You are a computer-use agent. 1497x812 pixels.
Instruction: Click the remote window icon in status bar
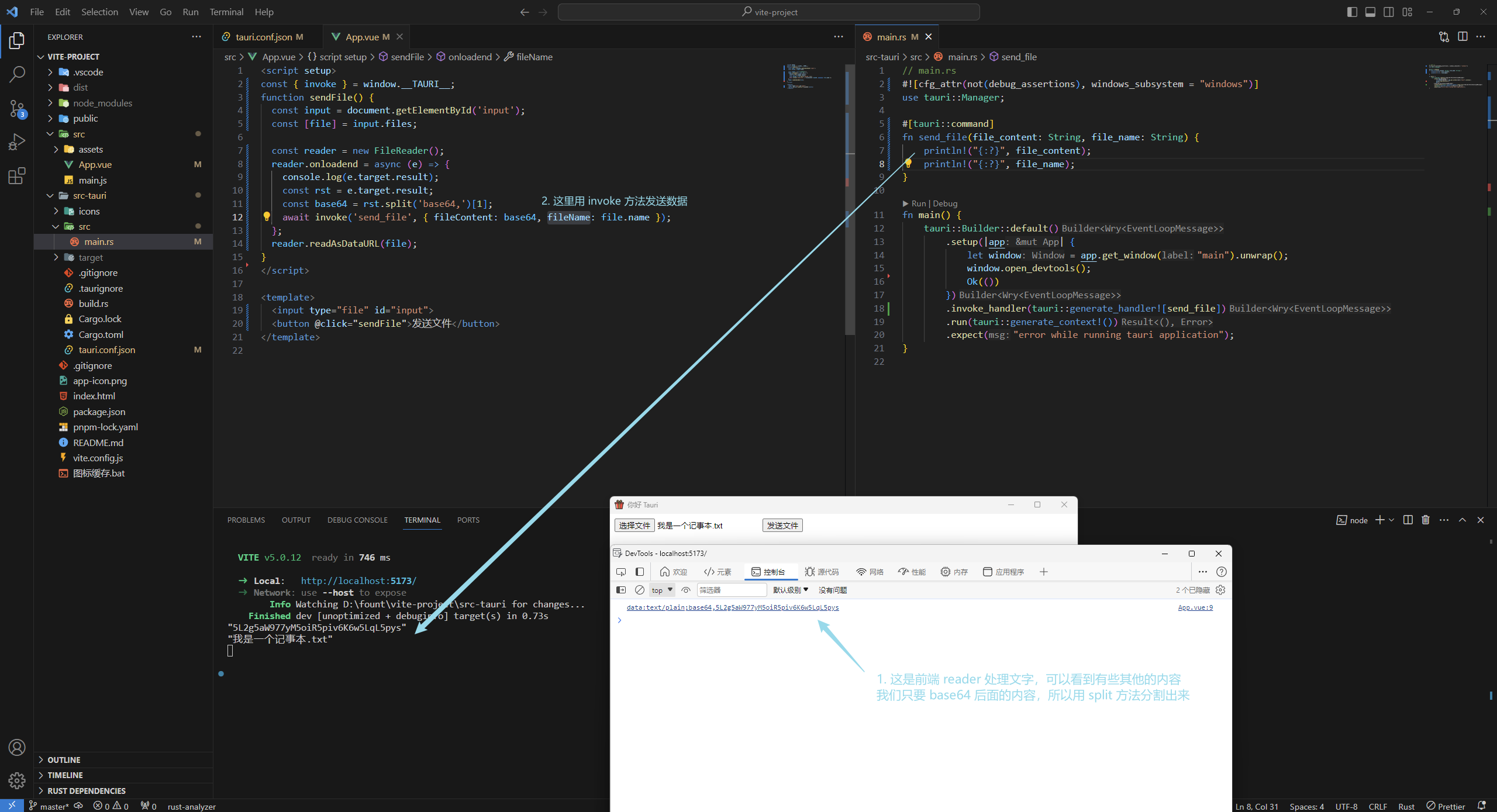tap(12, 806)
